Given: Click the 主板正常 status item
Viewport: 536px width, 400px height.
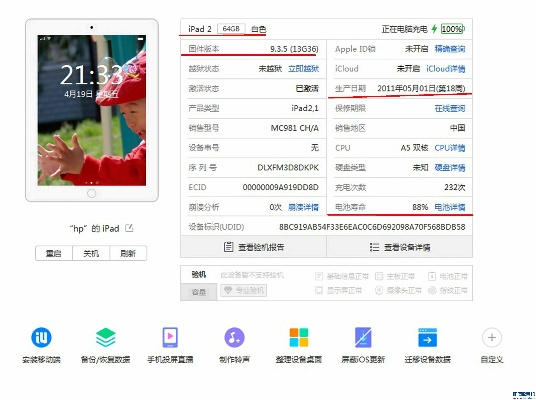Looking at the screenshot, I should (395, 276).
